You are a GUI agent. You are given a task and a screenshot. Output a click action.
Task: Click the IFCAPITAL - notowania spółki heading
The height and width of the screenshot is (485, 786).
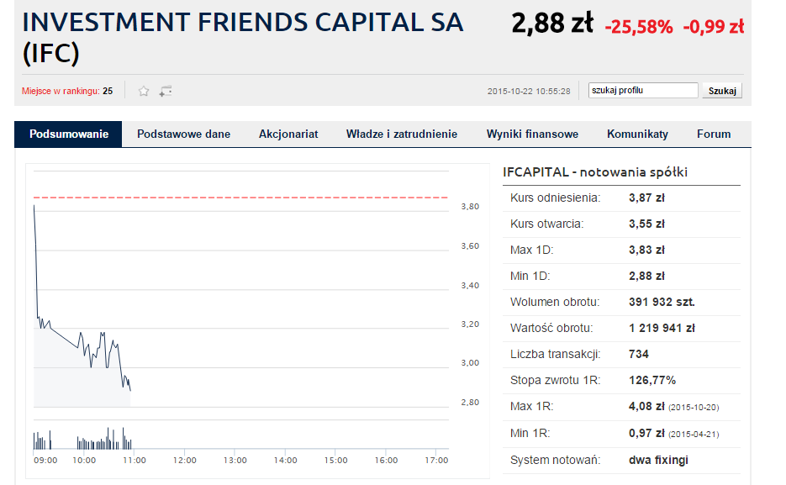595,172
